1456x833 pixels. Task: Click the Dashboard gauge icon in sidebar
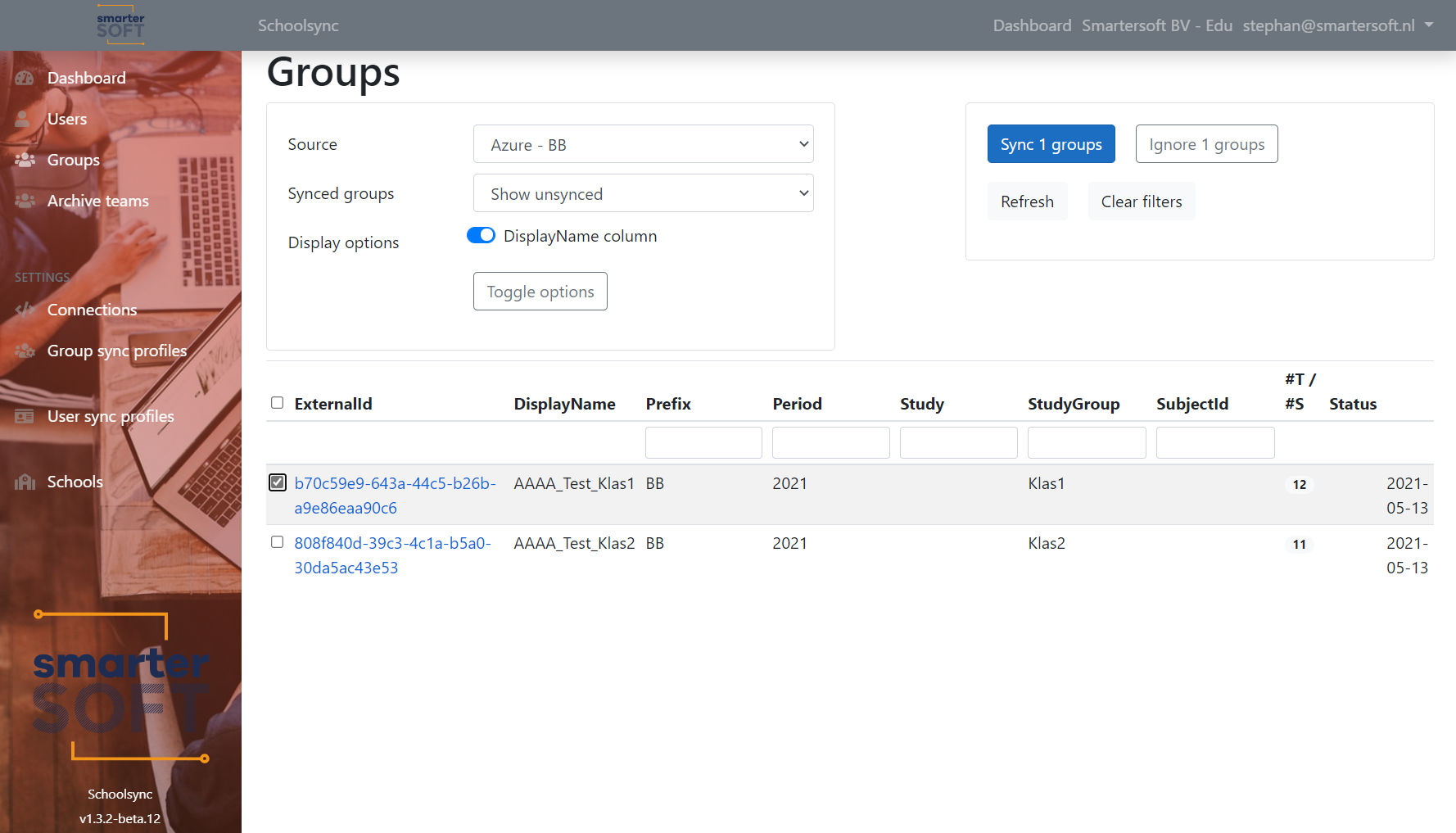[x=25, y=78]
